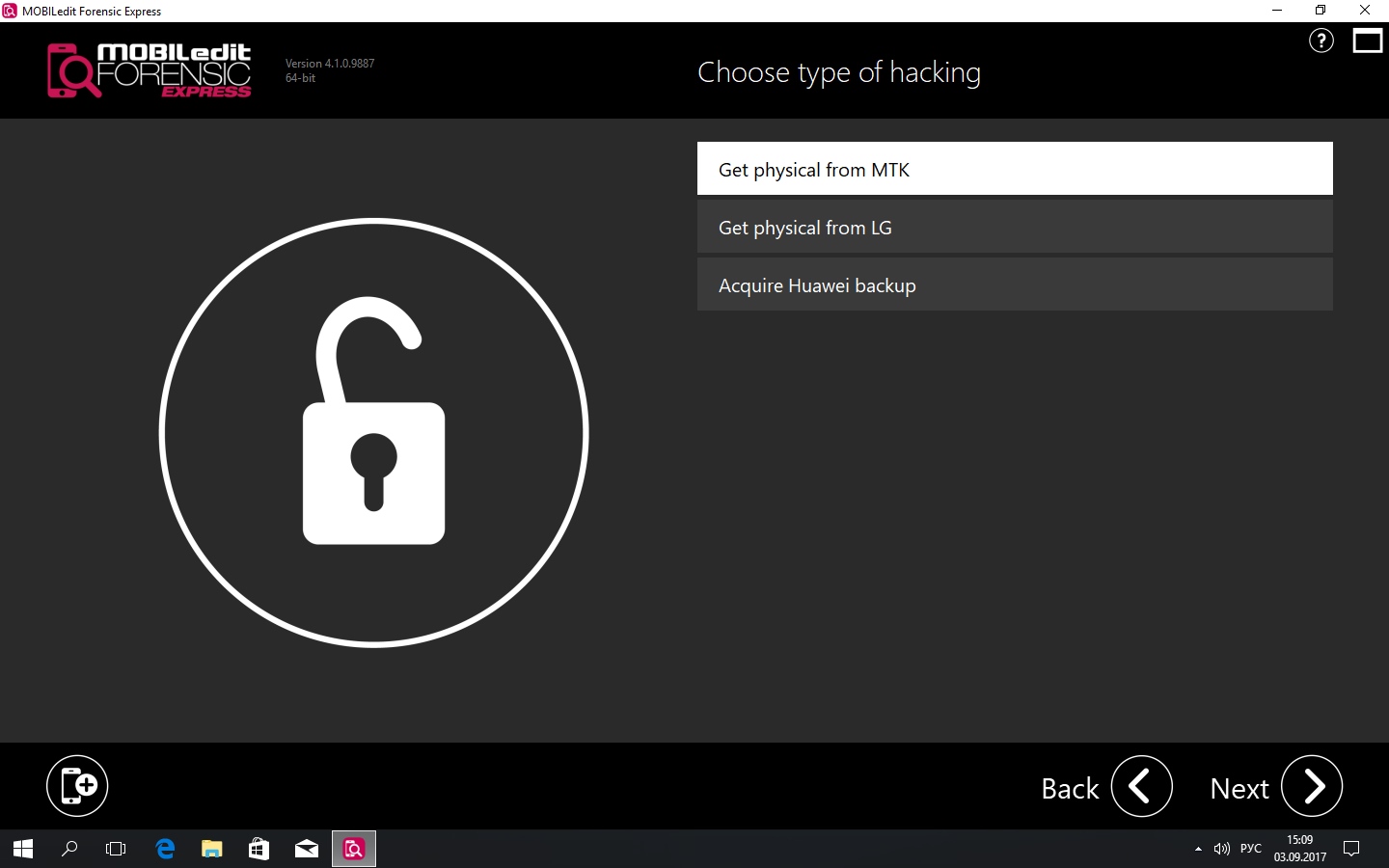Pick "Acquire Huawei backup" option
Screen dimensions: 1389x868
[1015, 285]
